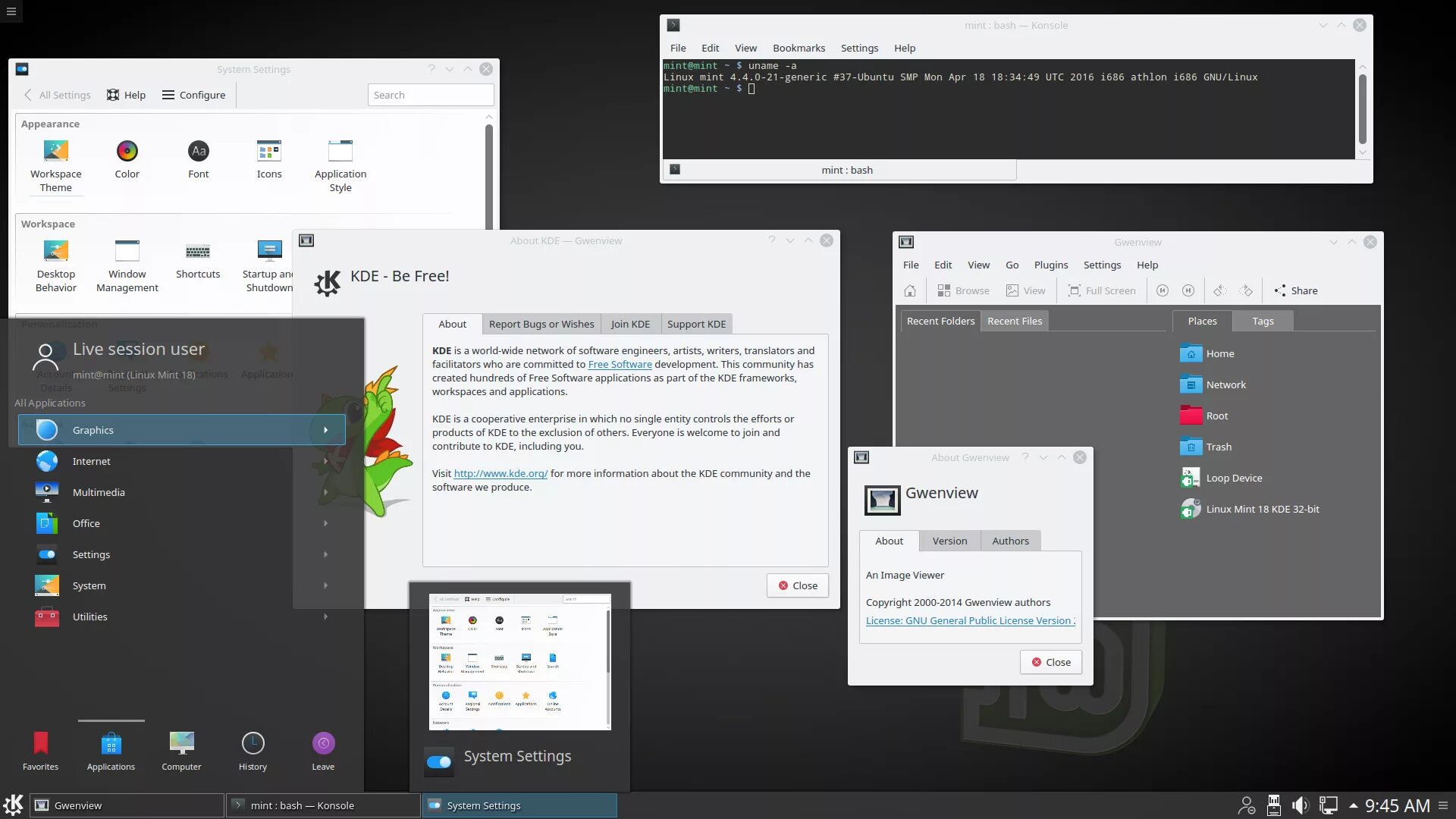Image resolution: width=1456 pixels, height=819 pixels.
Task: Open the http://www.kde.org/ link
Action: [500, 473]
